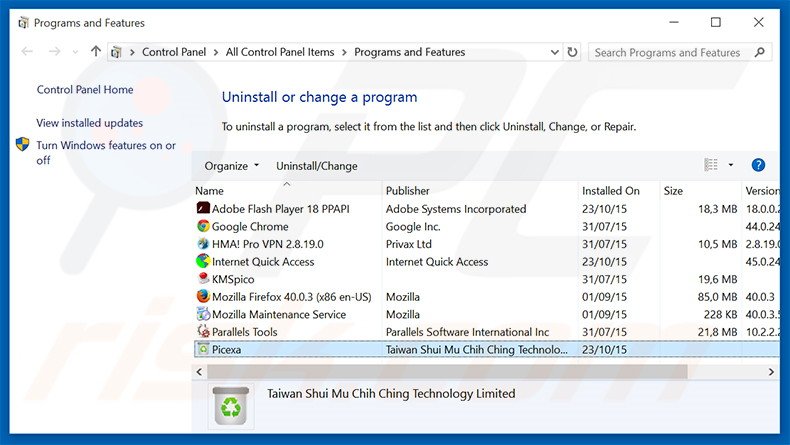
Task: Click the horizontal scrollbar thumb
Action: [x=447, y=372]
